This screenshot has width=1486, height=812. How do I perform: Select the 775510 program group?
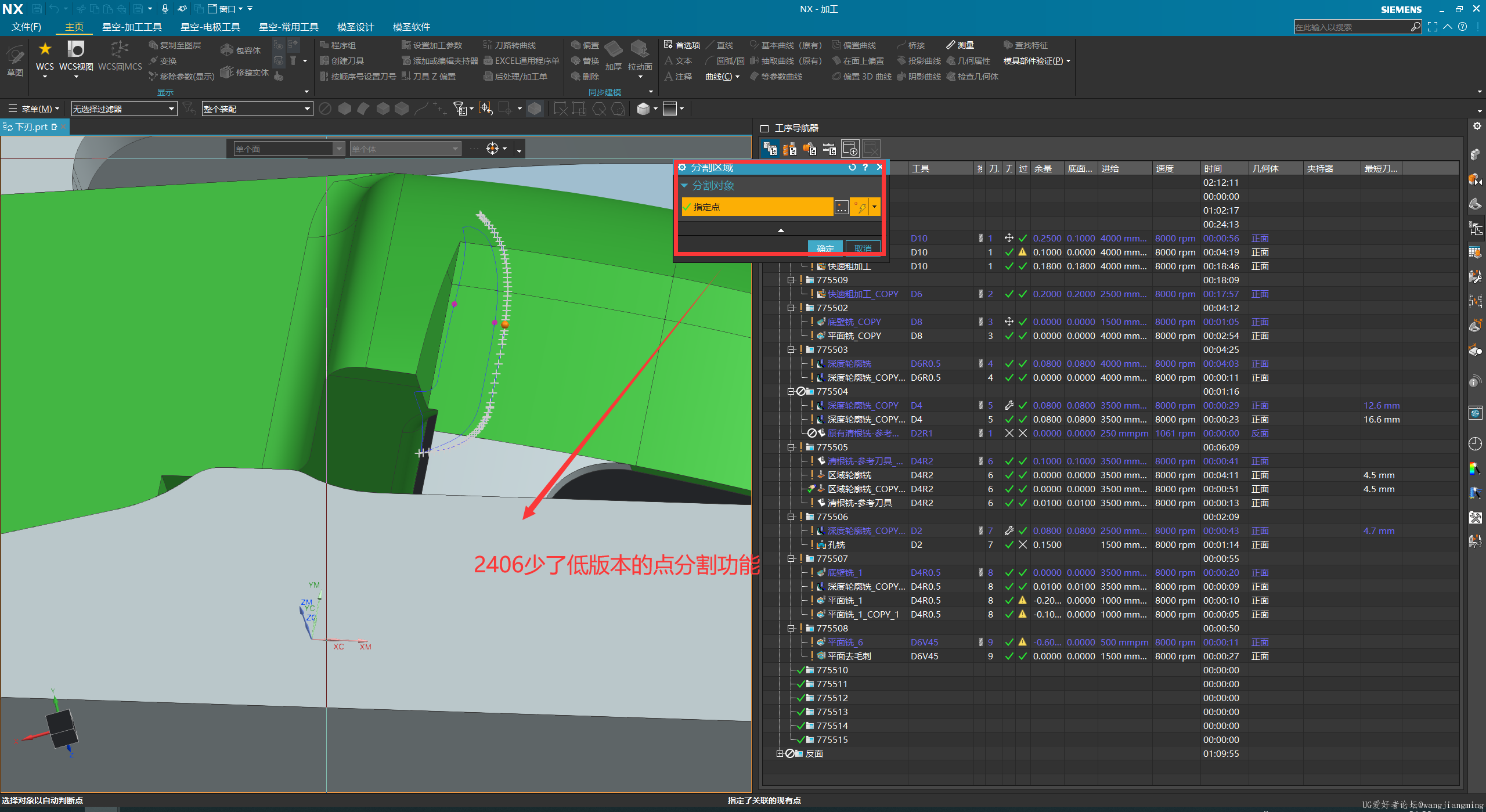pyautogui.click(x=832, y=670)
